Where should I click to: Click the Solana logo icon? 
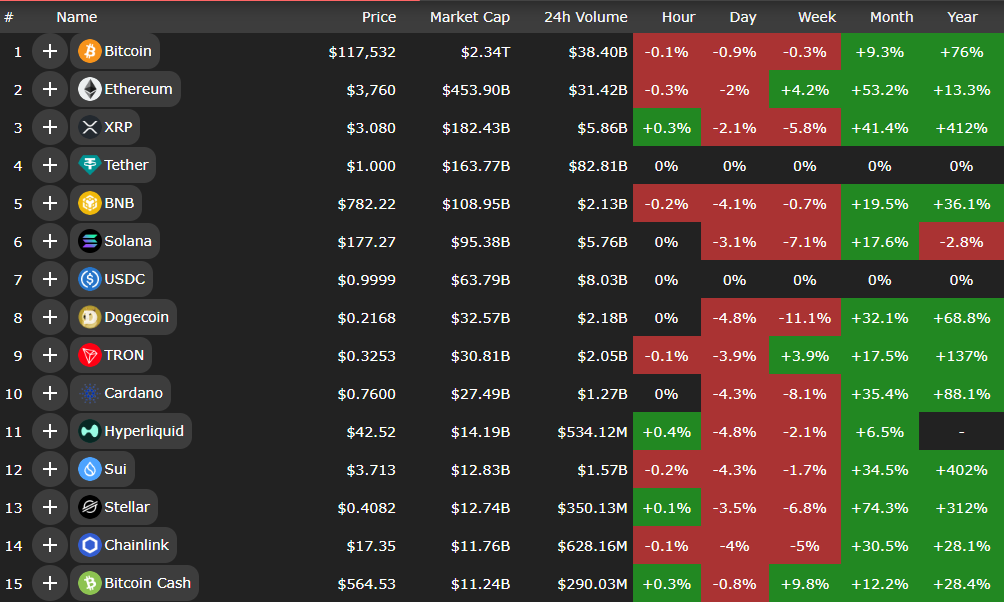(x=89, y=241)
